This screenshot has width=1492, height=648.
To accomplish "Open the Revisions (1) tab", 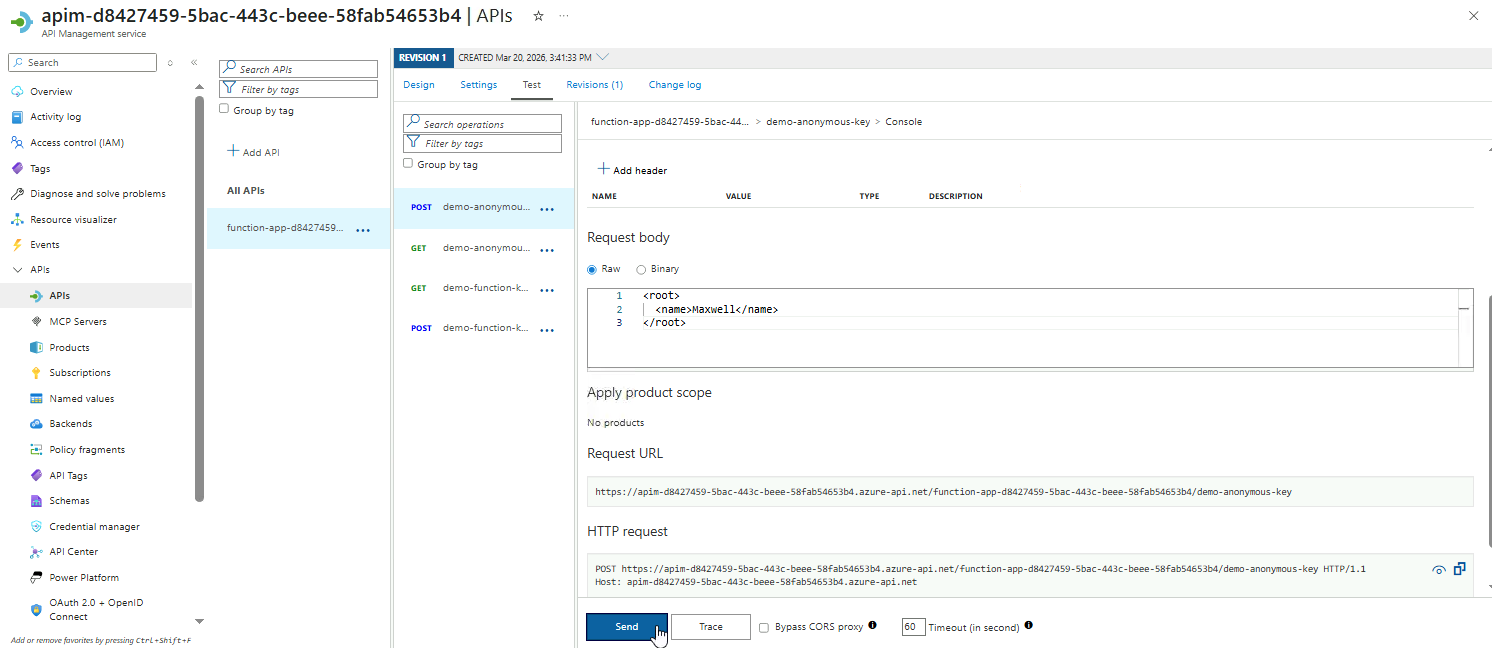I will tap(594, 85).
